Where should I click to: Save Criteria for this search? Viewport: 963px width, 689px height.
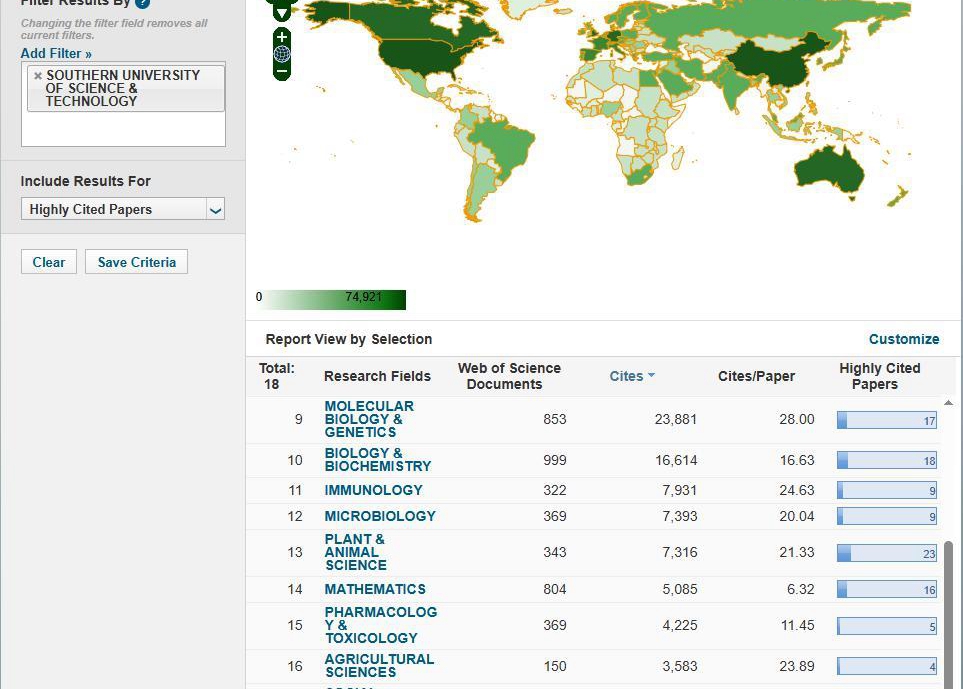pyautogui.click(x=136, y=262)
